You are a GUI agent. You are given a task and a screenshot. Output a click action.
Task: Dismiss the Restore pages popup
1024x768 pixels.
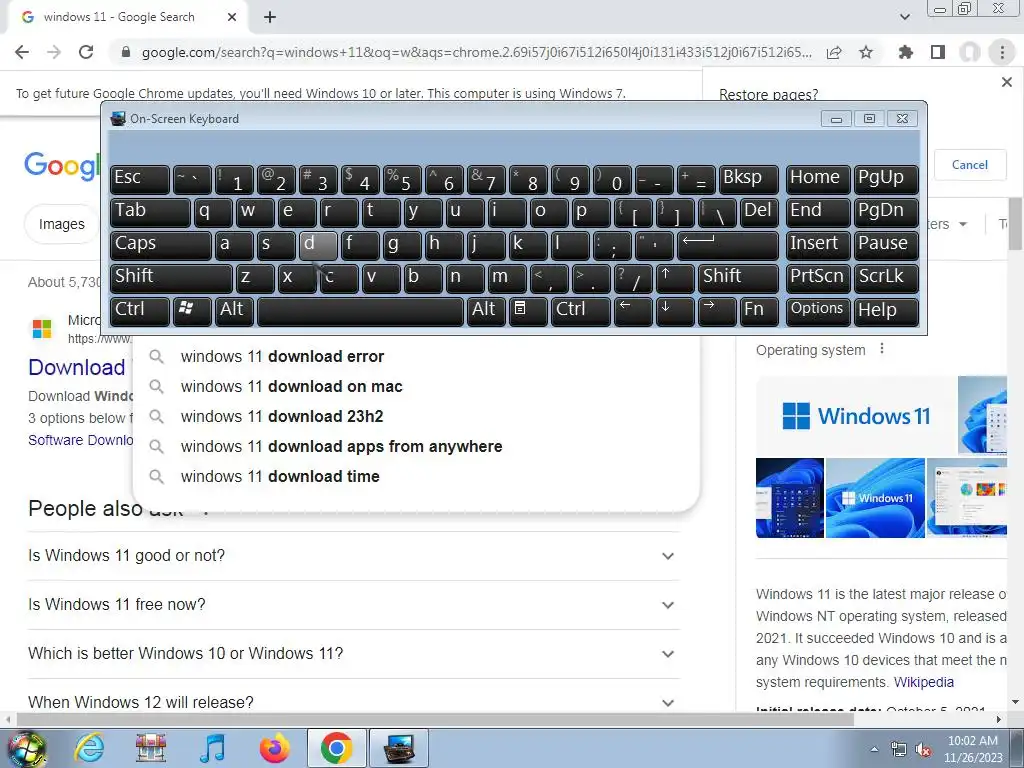(x=1006, y=82)
